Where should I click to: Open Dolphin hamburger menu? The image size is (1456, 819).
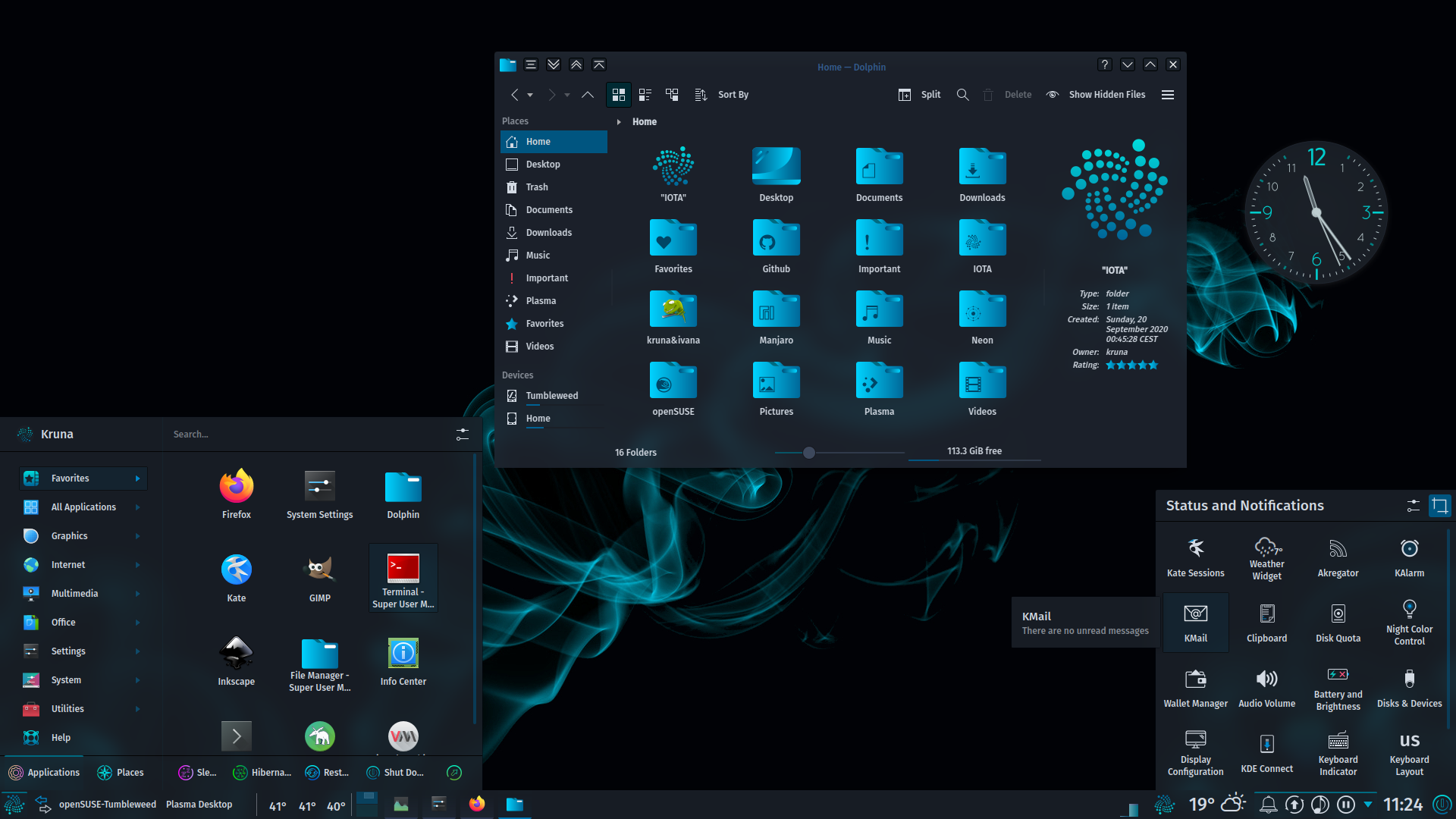tap(1168, 95)
